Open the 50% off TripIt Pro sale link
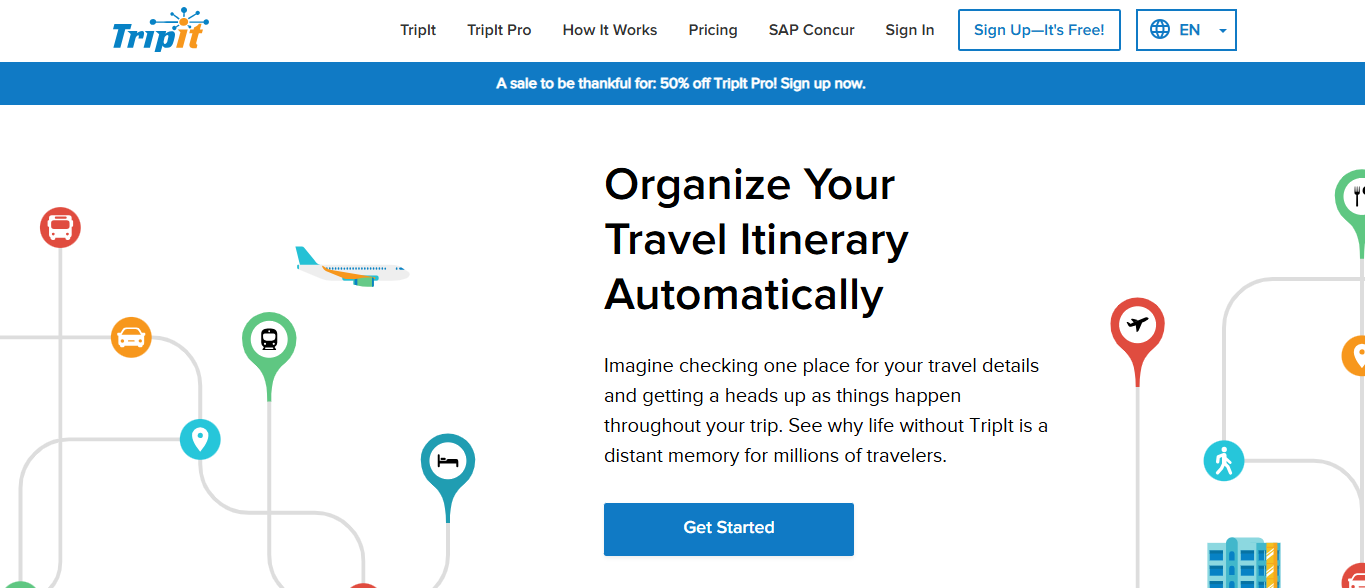 pyautogui.click(x=683, y=84)
